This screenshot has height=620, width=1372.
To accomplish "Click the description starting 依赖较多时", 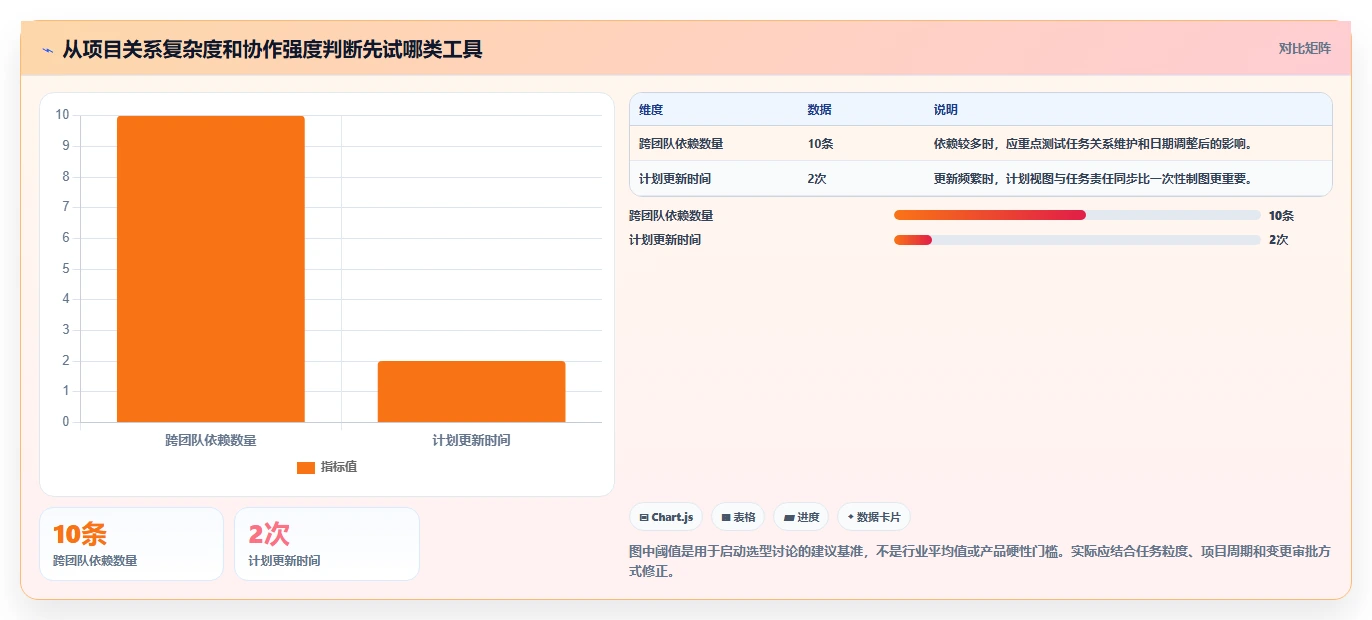I will pos(1093,144).
